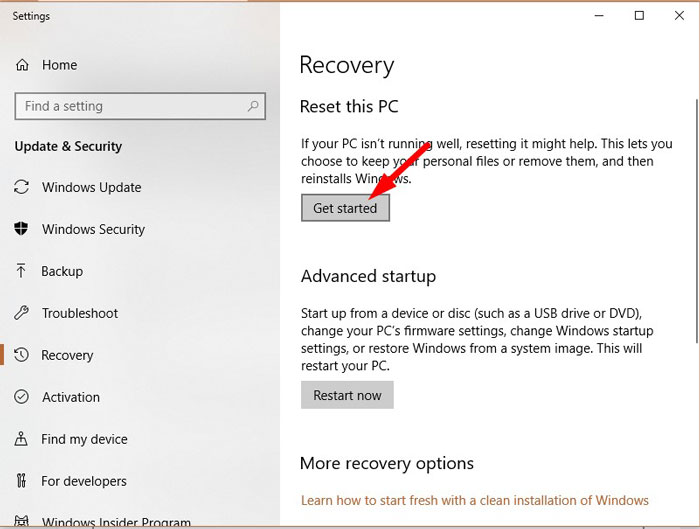Screen dimensions: 700x529
Task: Select Backup in the sidebar
Action: point(62,271)
